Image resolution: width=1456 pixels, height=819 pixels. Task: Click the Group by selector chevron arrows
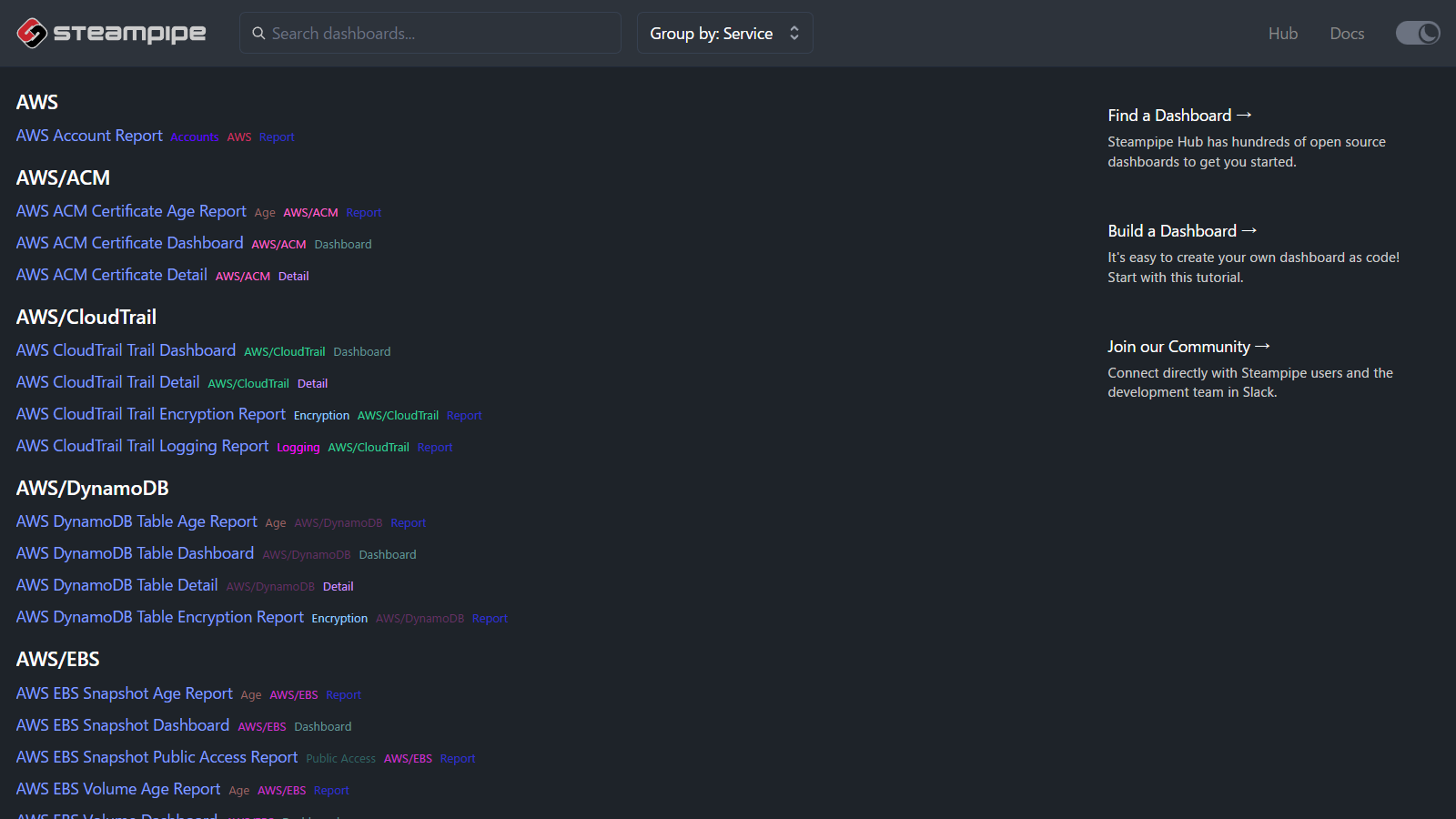(794, 34)
